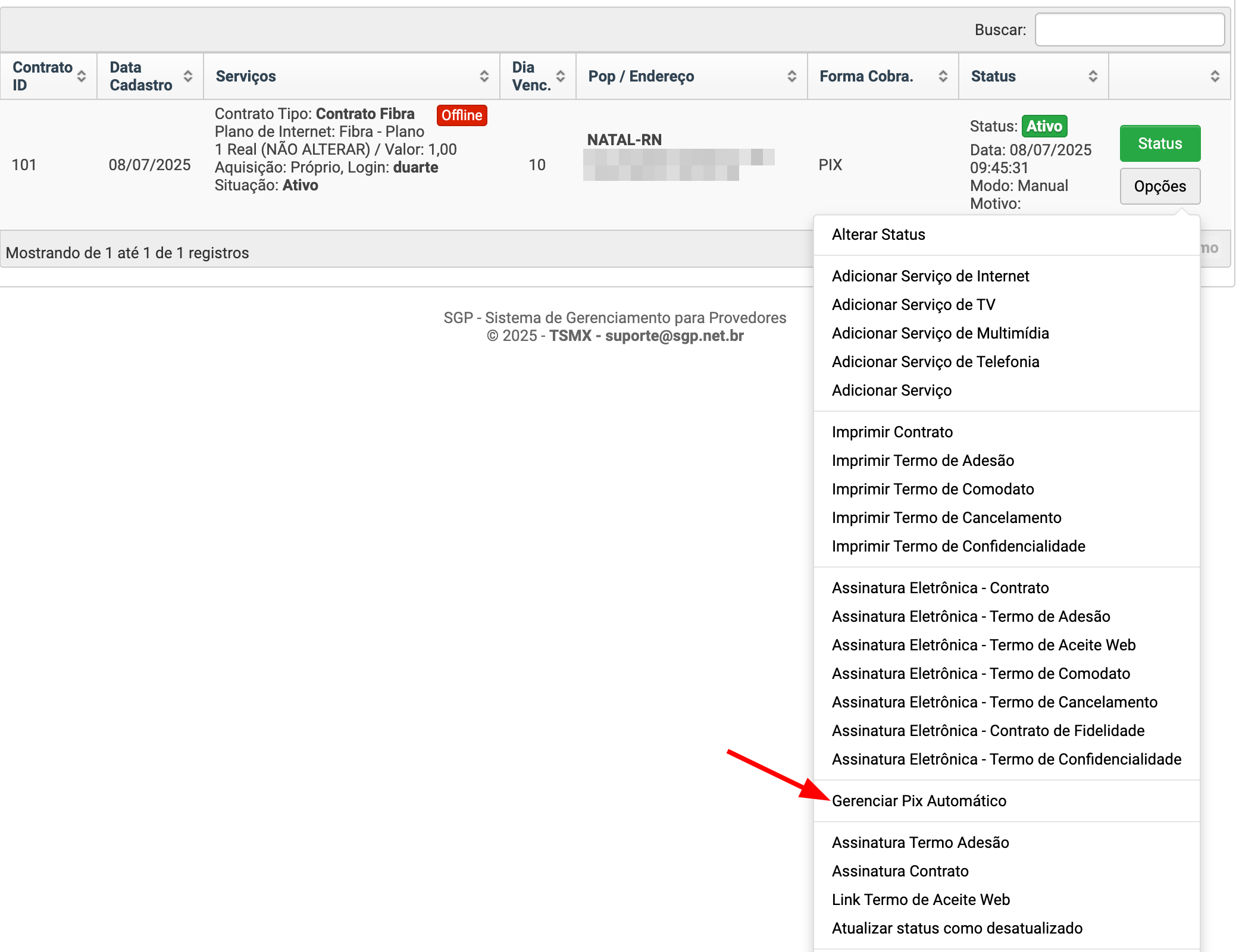Choose Gerenciar Pix Automático

(918, 801)
